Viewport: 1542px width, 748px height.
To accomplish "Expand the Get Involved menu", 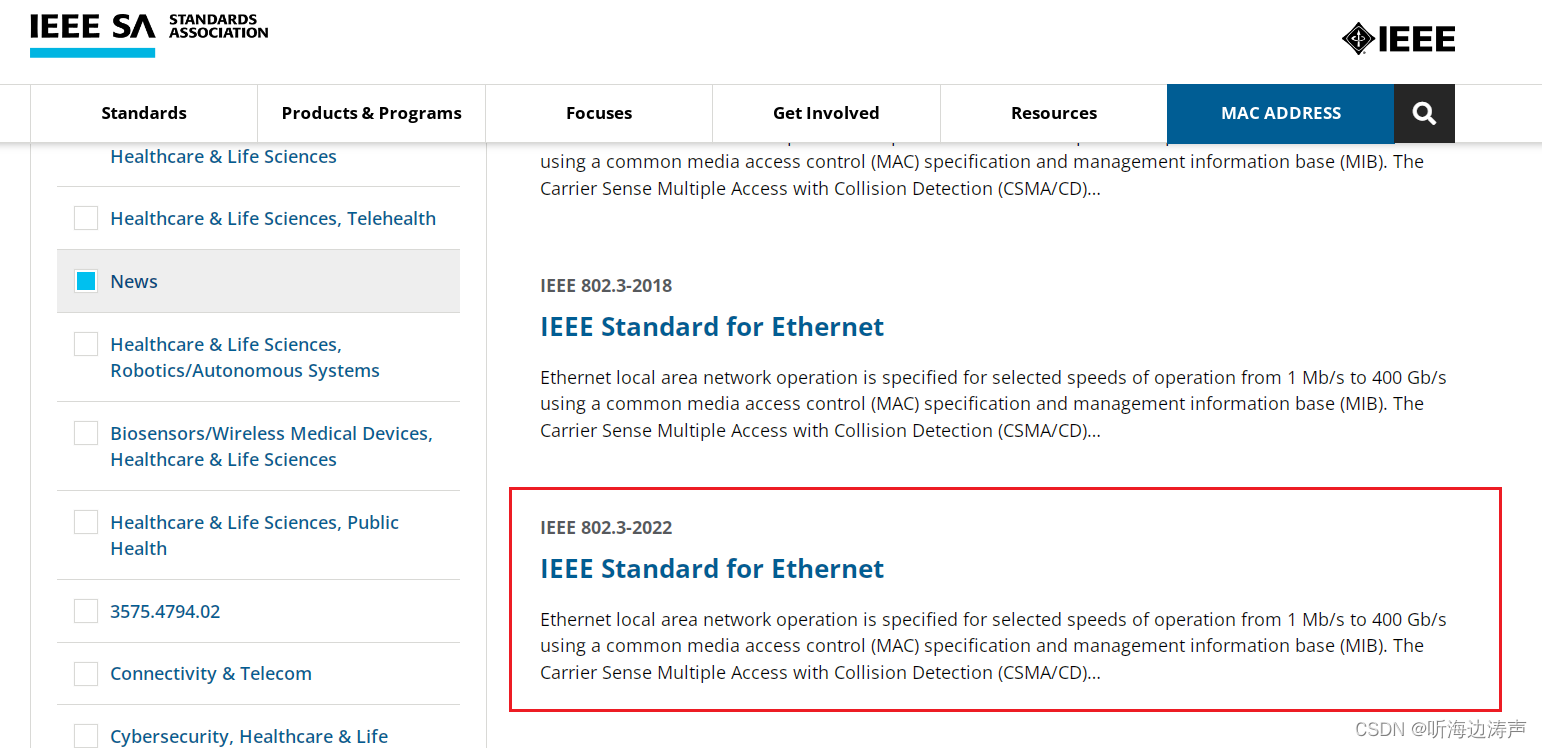I will click(826, 113).
